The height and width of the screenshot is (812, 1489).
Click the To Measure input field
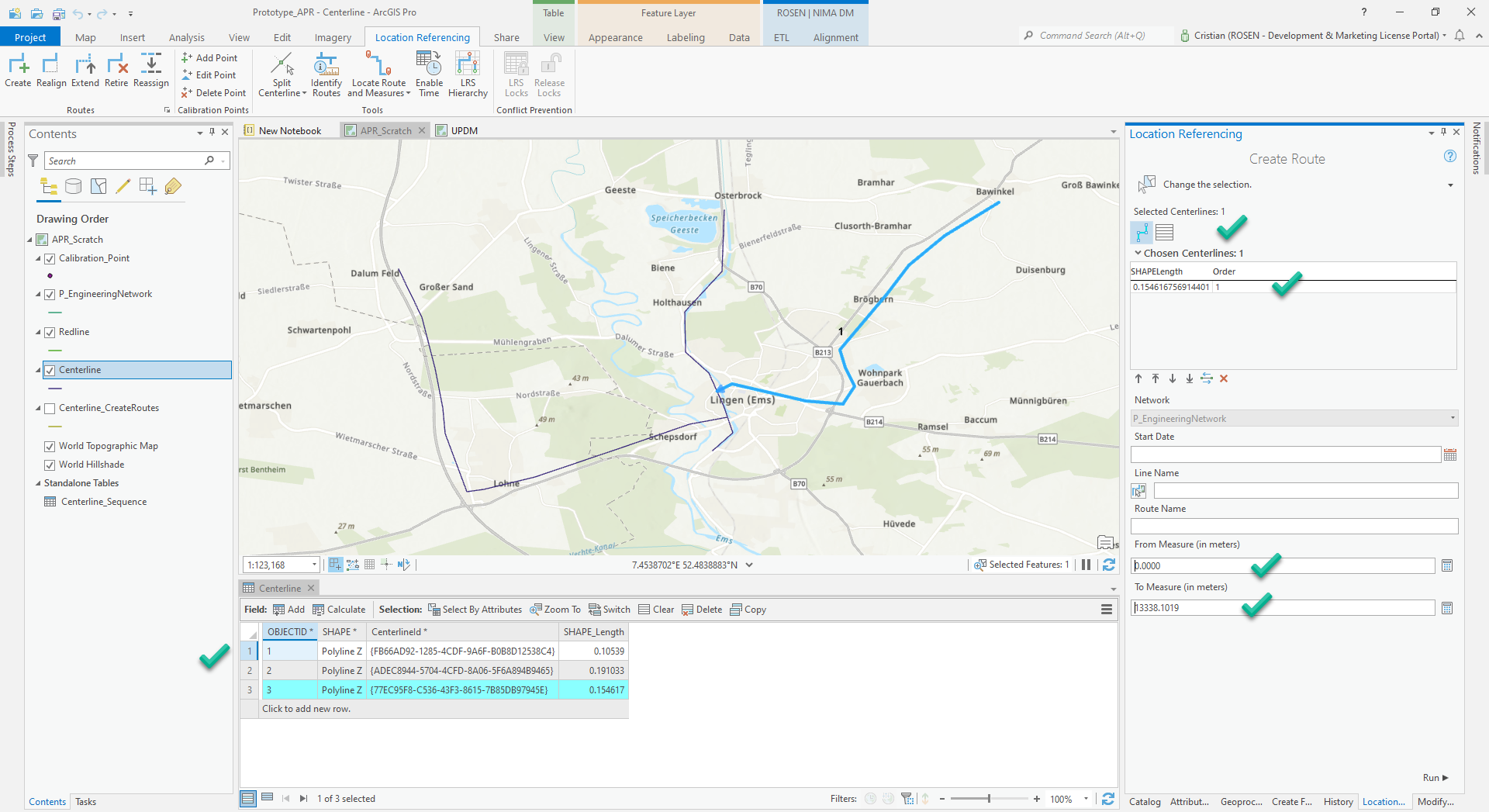point(1283,608)
